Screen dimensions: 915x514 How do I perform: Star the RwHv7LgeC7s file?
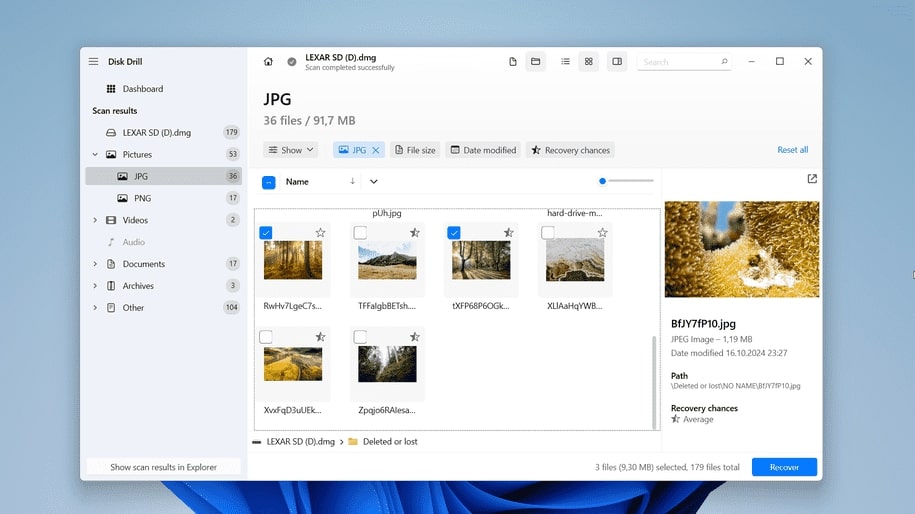click(320, 232)
